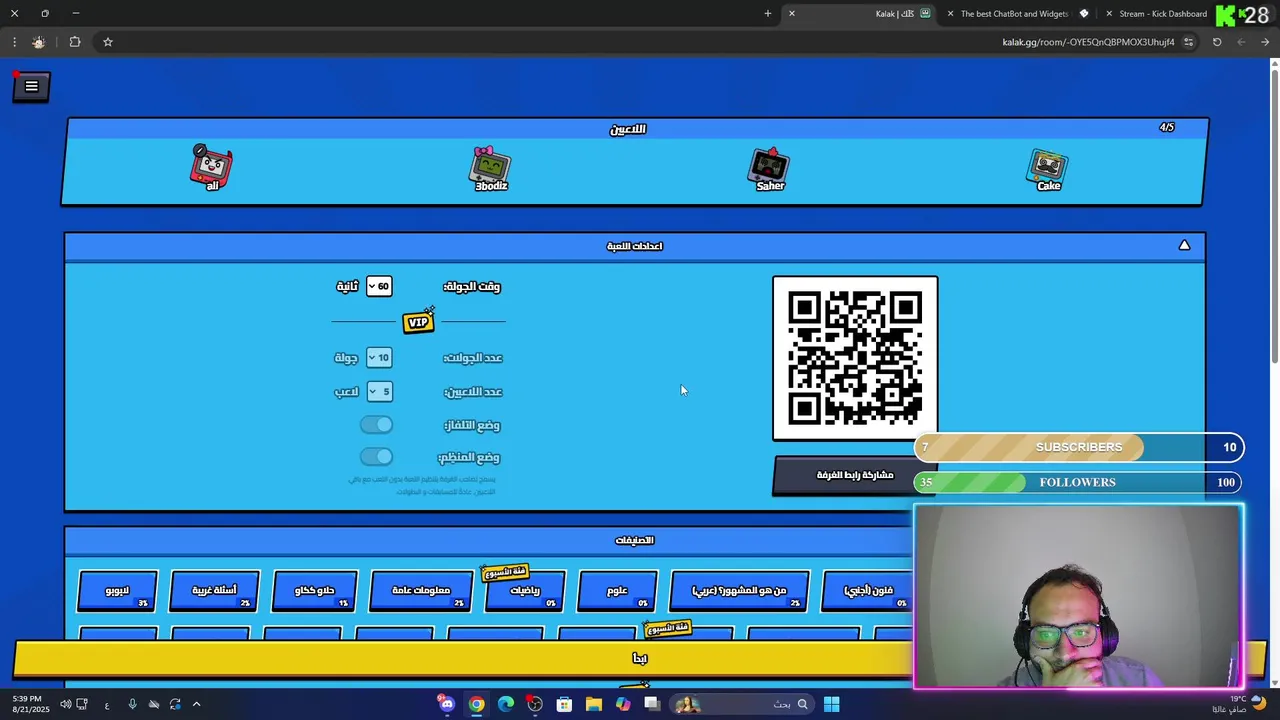Open the rounds count dropdown showing 10
The height and width of the screenshot is (720, 1280).
[x=378, y=358]
